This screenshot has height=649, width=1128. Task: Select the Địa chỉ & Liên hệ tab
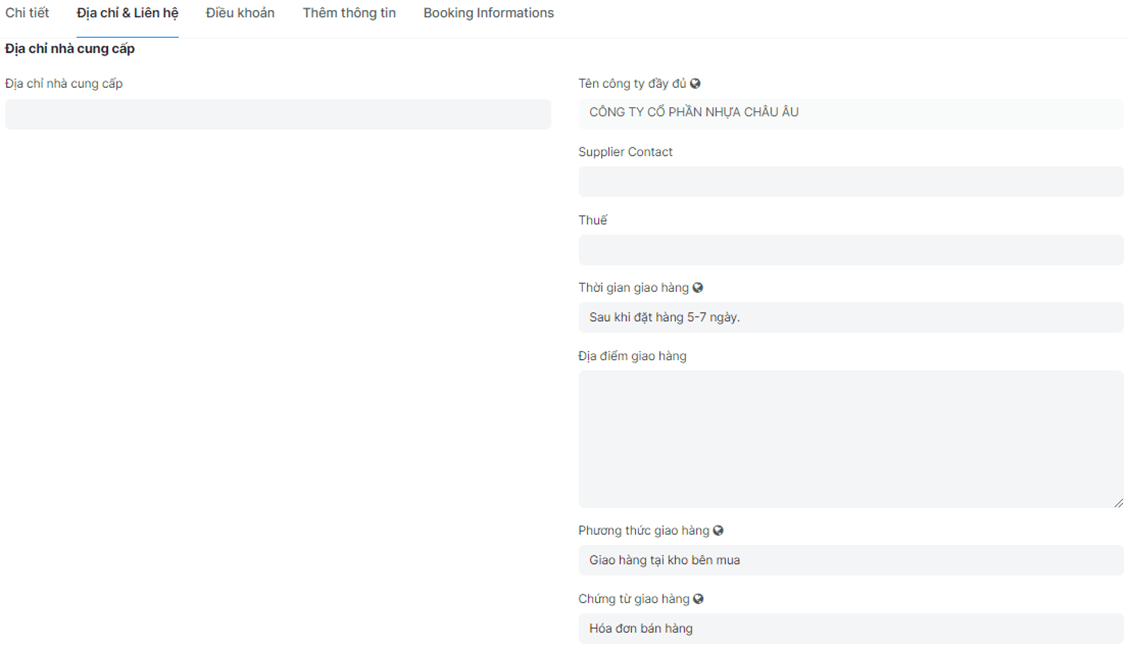[x=127, y=13]
